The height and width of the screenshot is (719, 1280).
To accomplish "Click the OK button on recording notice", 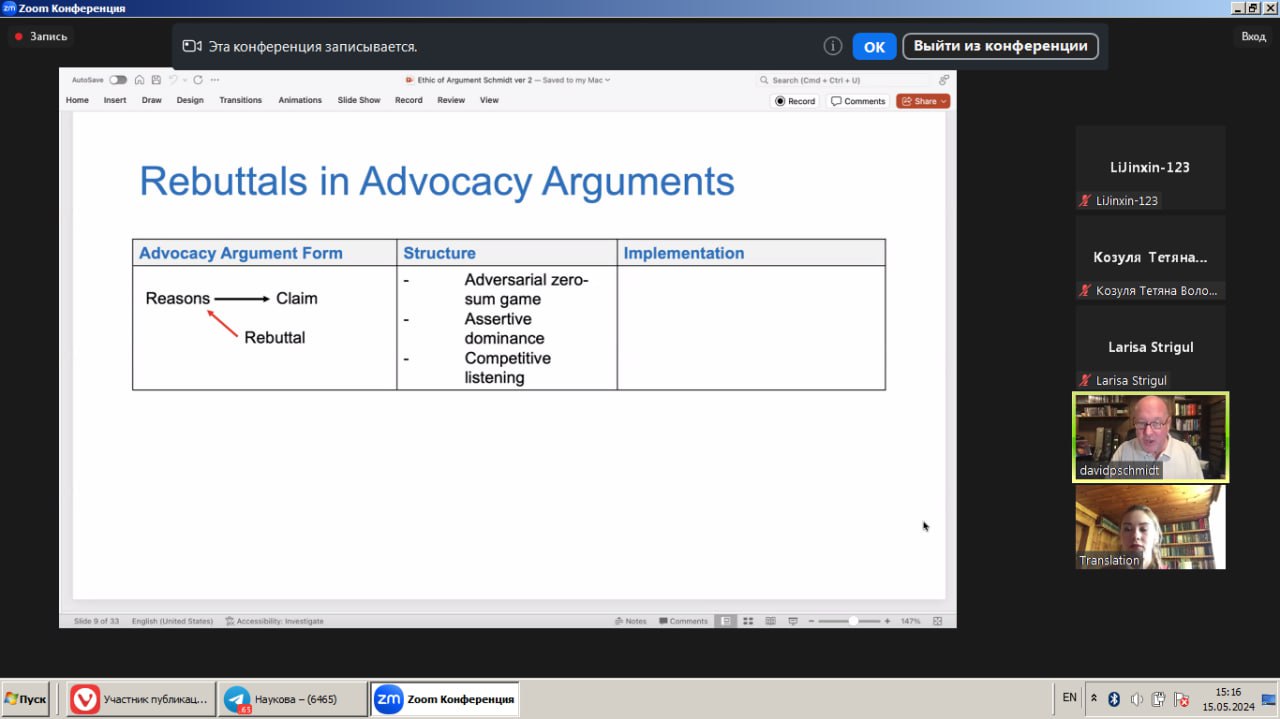I will (x=874, y=47).
